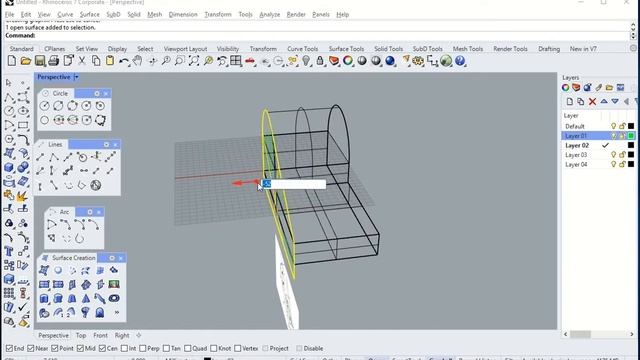Open the Analyze menu
640x360 pixels.
269,15
